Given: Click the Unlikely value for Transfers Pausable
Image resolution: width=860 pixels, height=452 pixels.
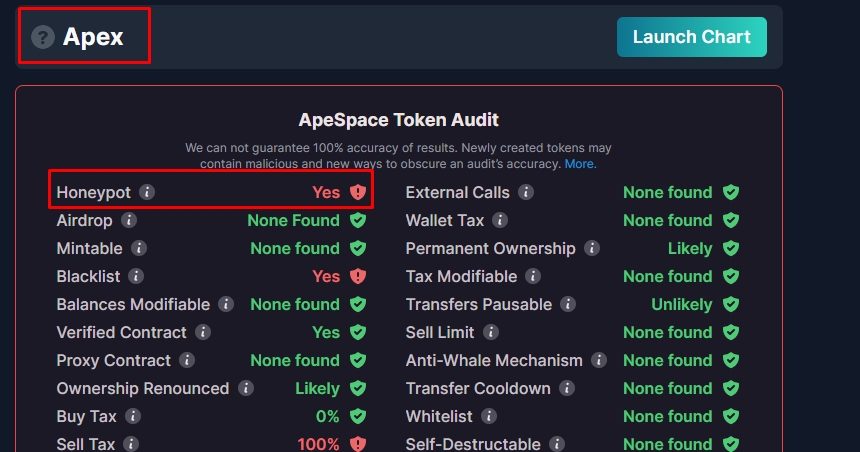Looking at the screenshot, I should pos(682,304).
